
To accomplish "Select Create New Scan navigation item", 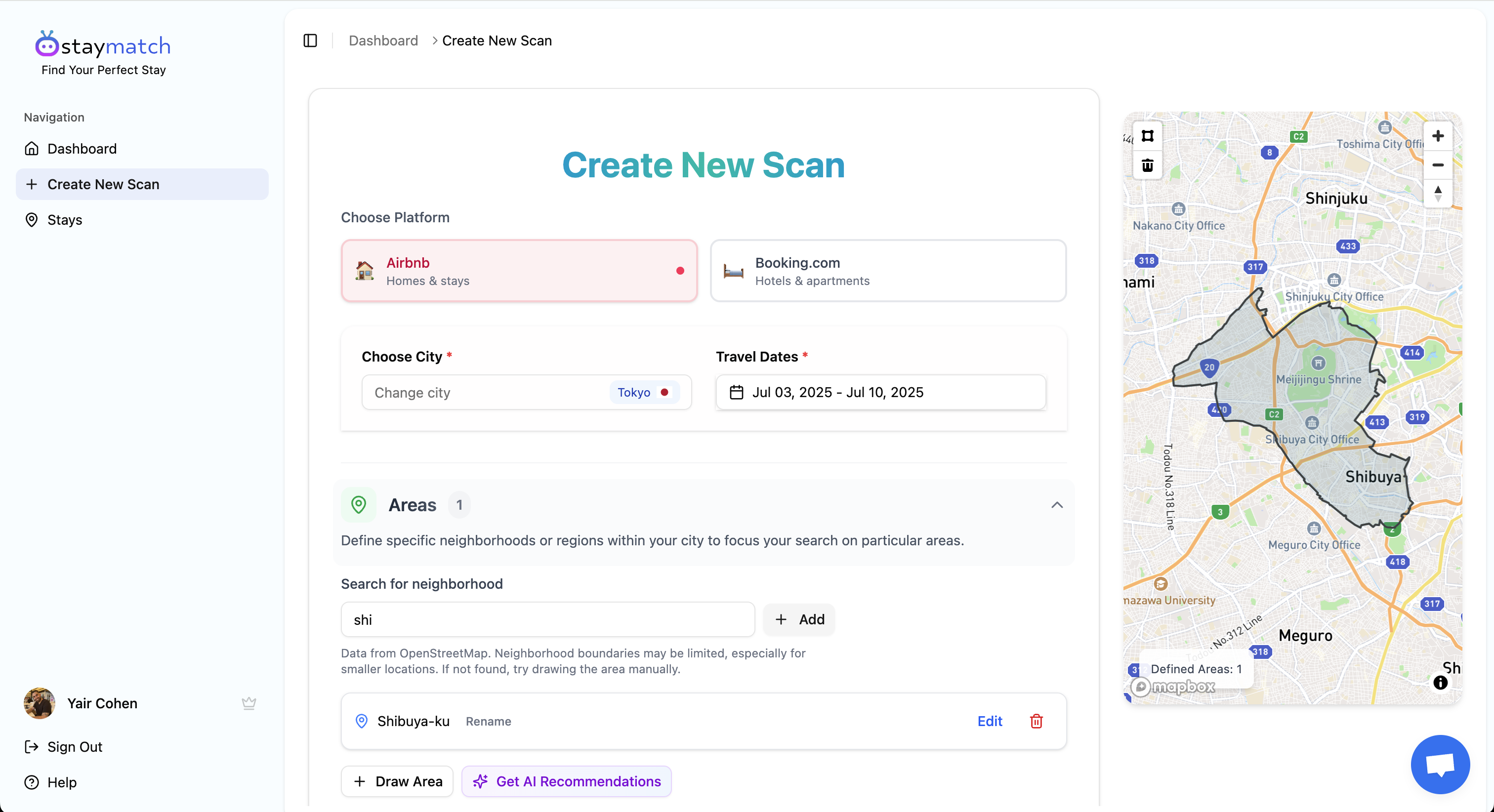I will click(x=142, y=184).
